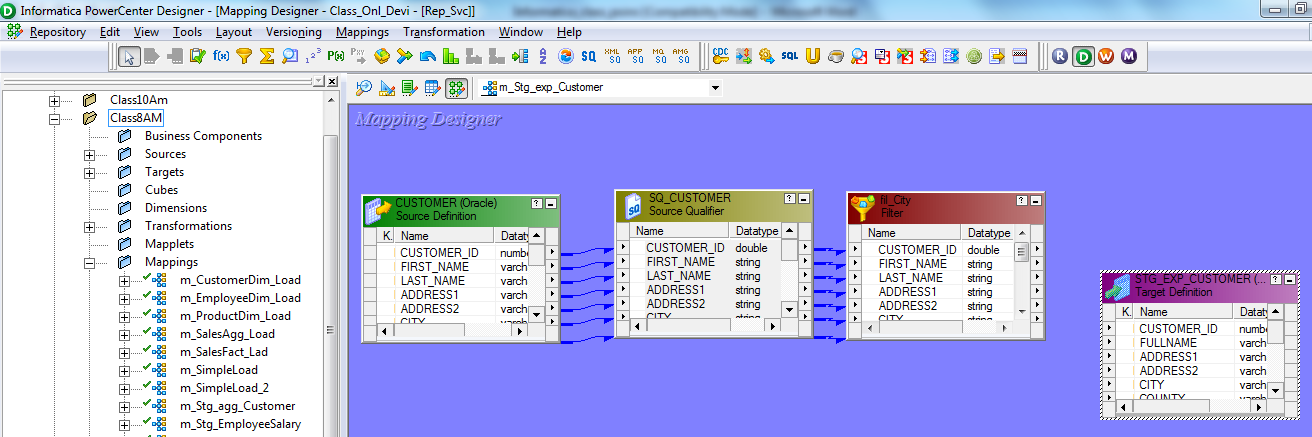
Task: Click FULLNAME port in STG_EXP_CUSTOMER target
Action: (1168, 343)
